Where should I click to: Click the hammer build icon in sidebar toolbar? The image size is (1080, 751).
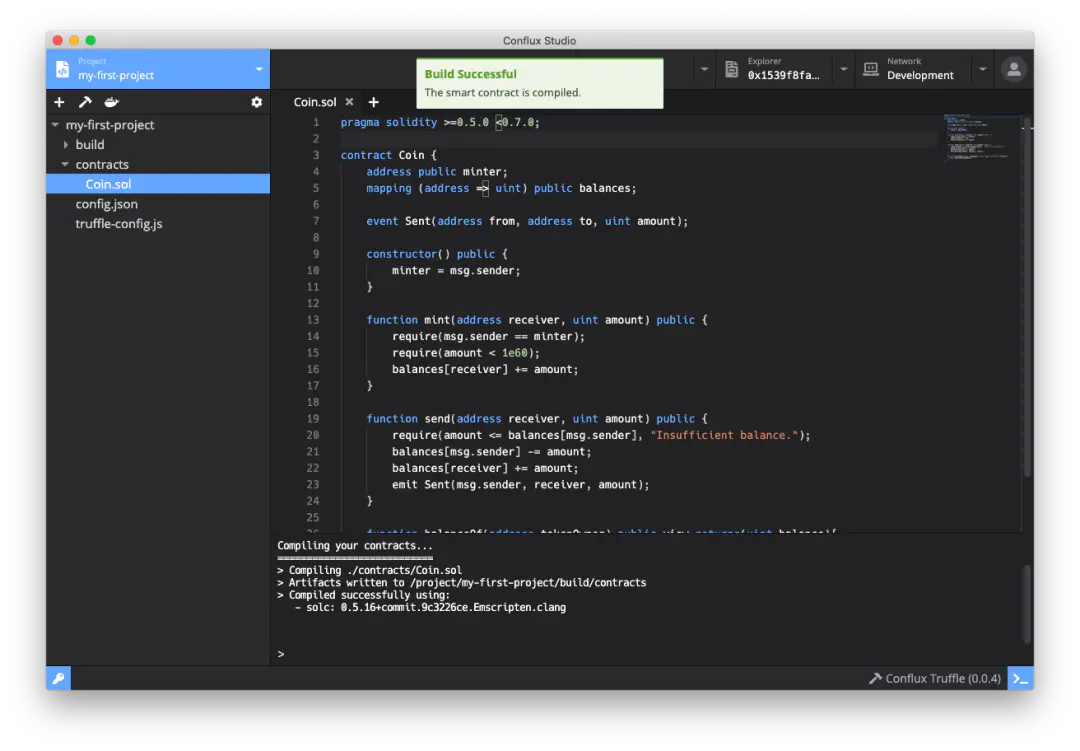(85, 102)
